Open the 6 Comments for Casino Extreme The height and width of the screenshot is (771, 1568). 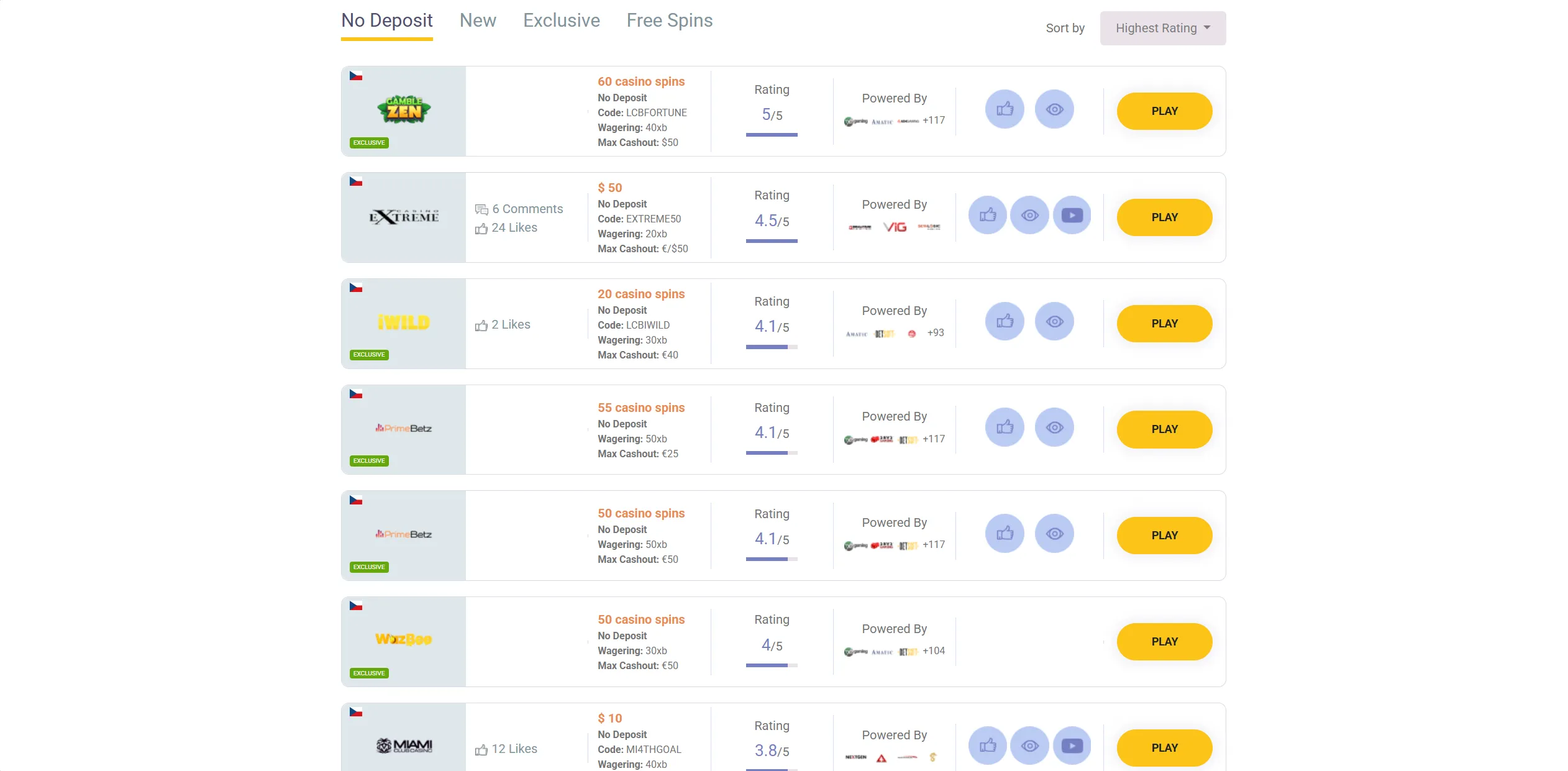click(x=519, y=209)
